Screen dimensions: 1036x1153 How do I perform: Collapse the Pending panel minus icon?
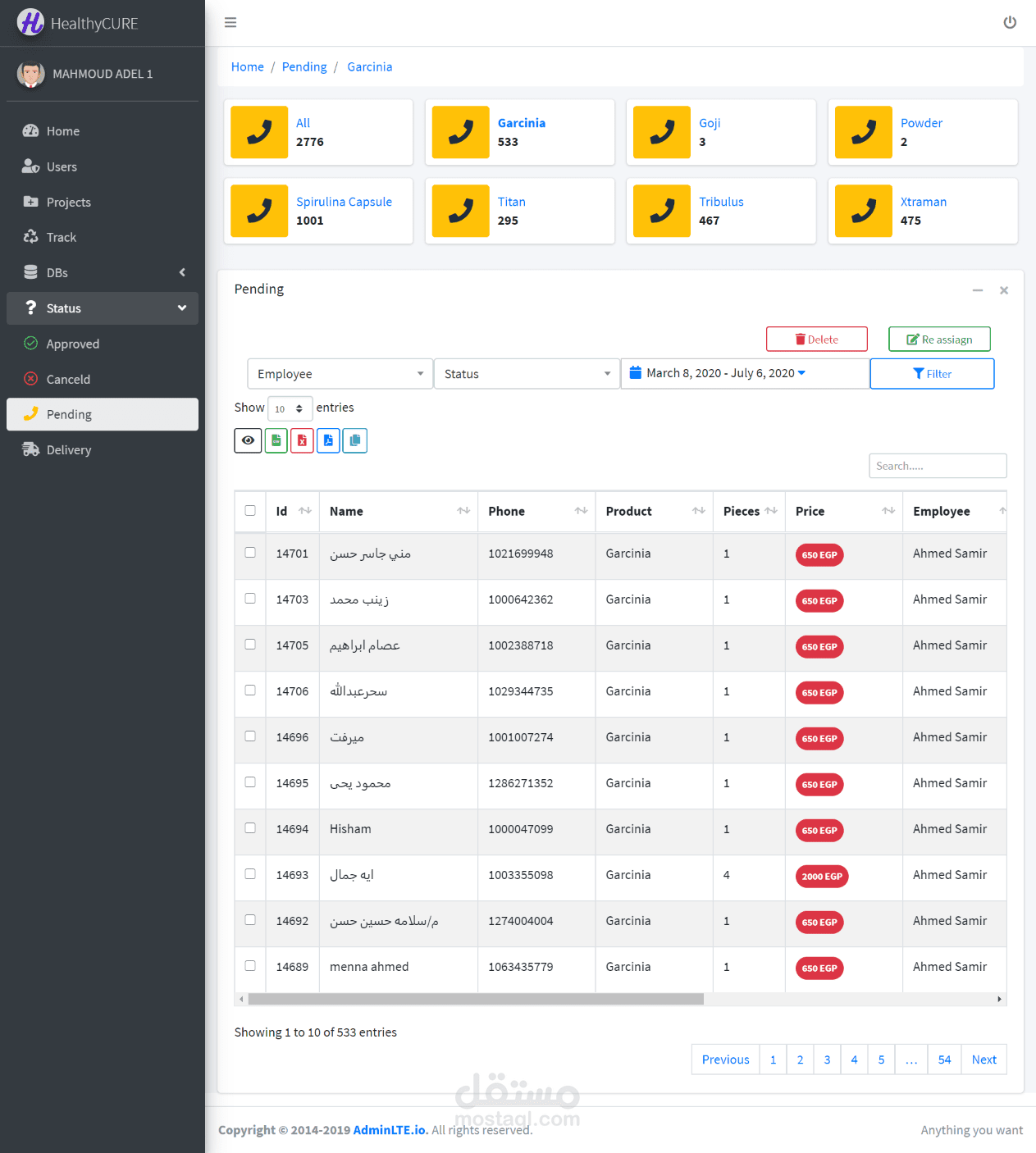tap(978, 290)
